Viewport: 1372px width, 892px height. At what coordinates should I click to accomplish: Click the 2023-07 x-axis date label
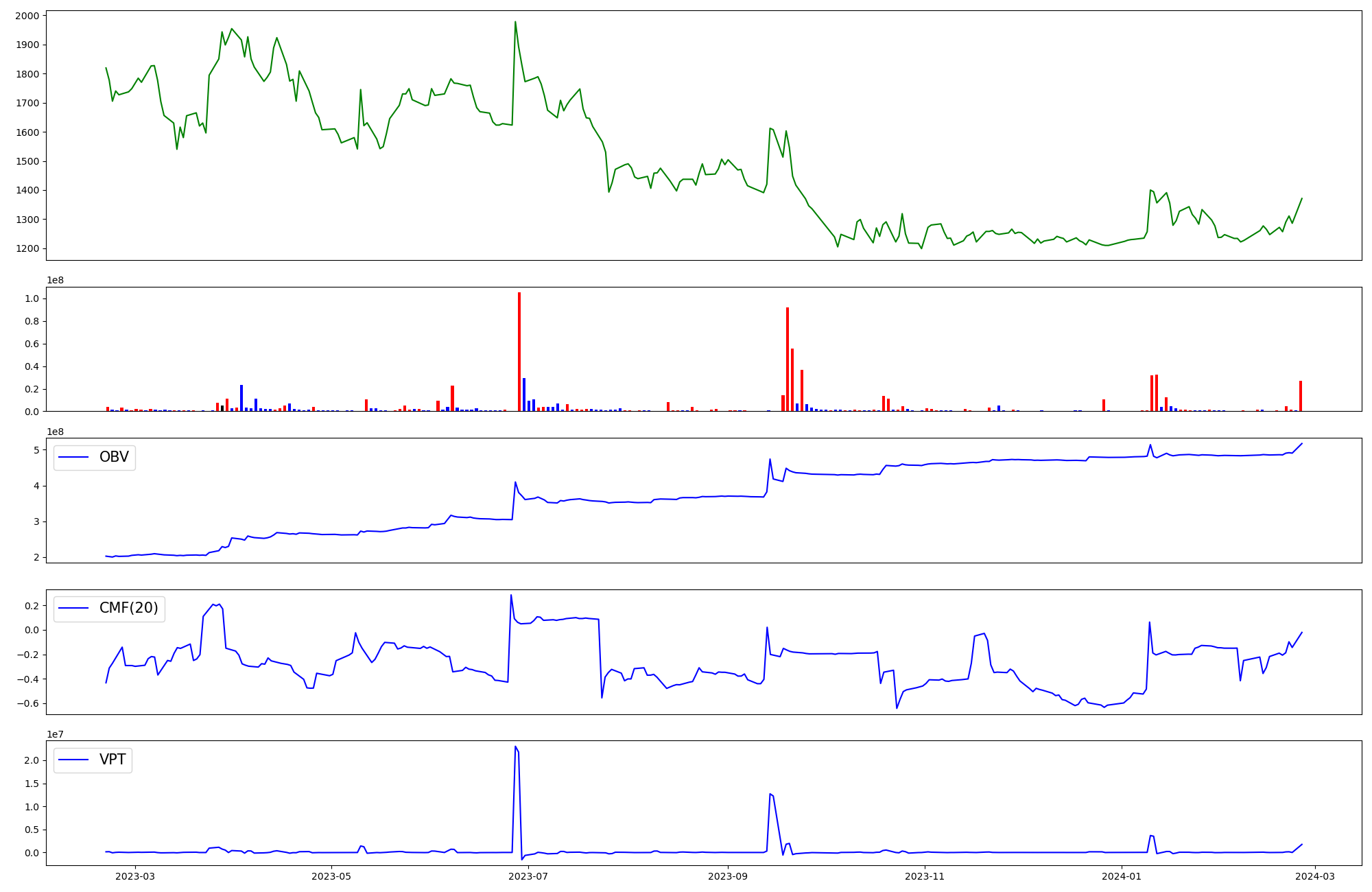[529, 876]
